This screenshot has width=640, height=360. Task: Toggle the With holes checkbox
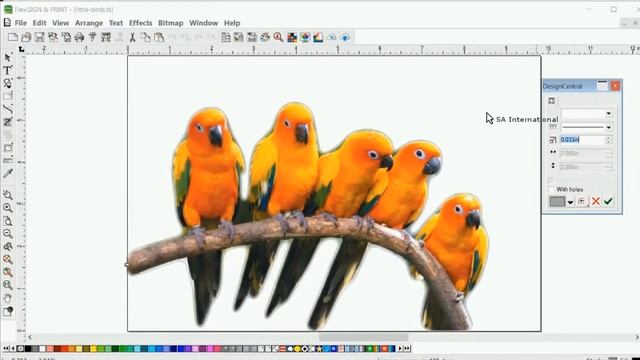pyautogui.click(x=551, y=189)
